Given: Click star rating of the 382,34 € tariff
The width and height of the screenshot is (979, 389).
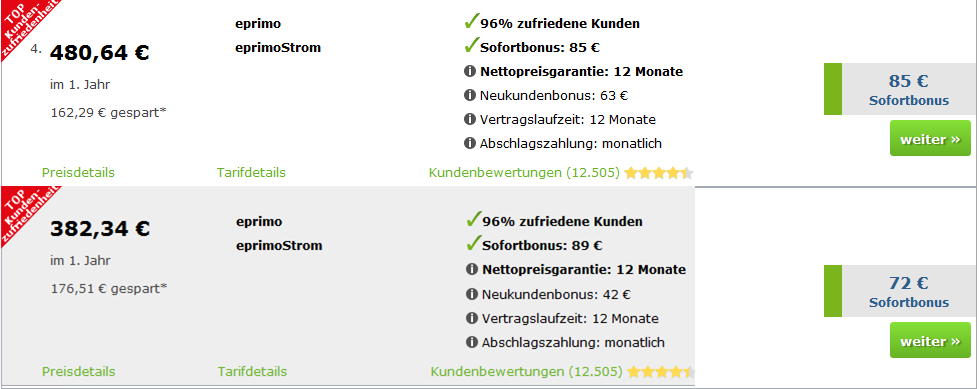Looking at the screenshot, I should (661, 372).
